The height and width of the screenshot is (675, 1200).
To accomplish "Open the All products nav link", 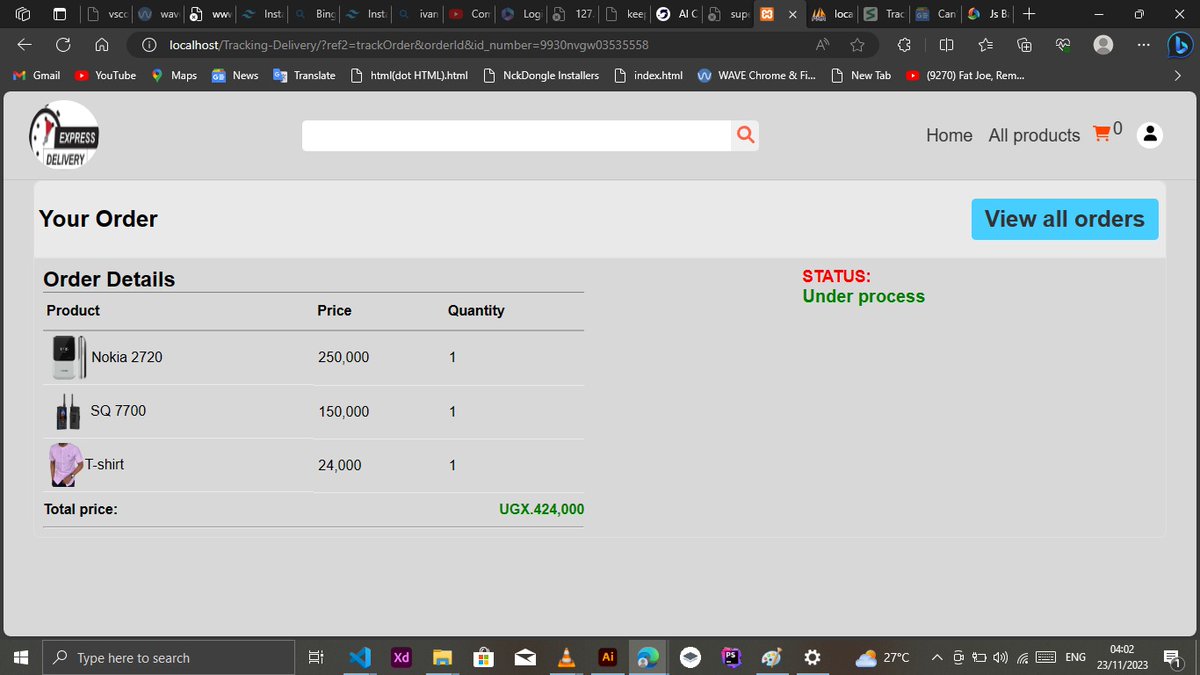I will click(x=1034, y=135).
